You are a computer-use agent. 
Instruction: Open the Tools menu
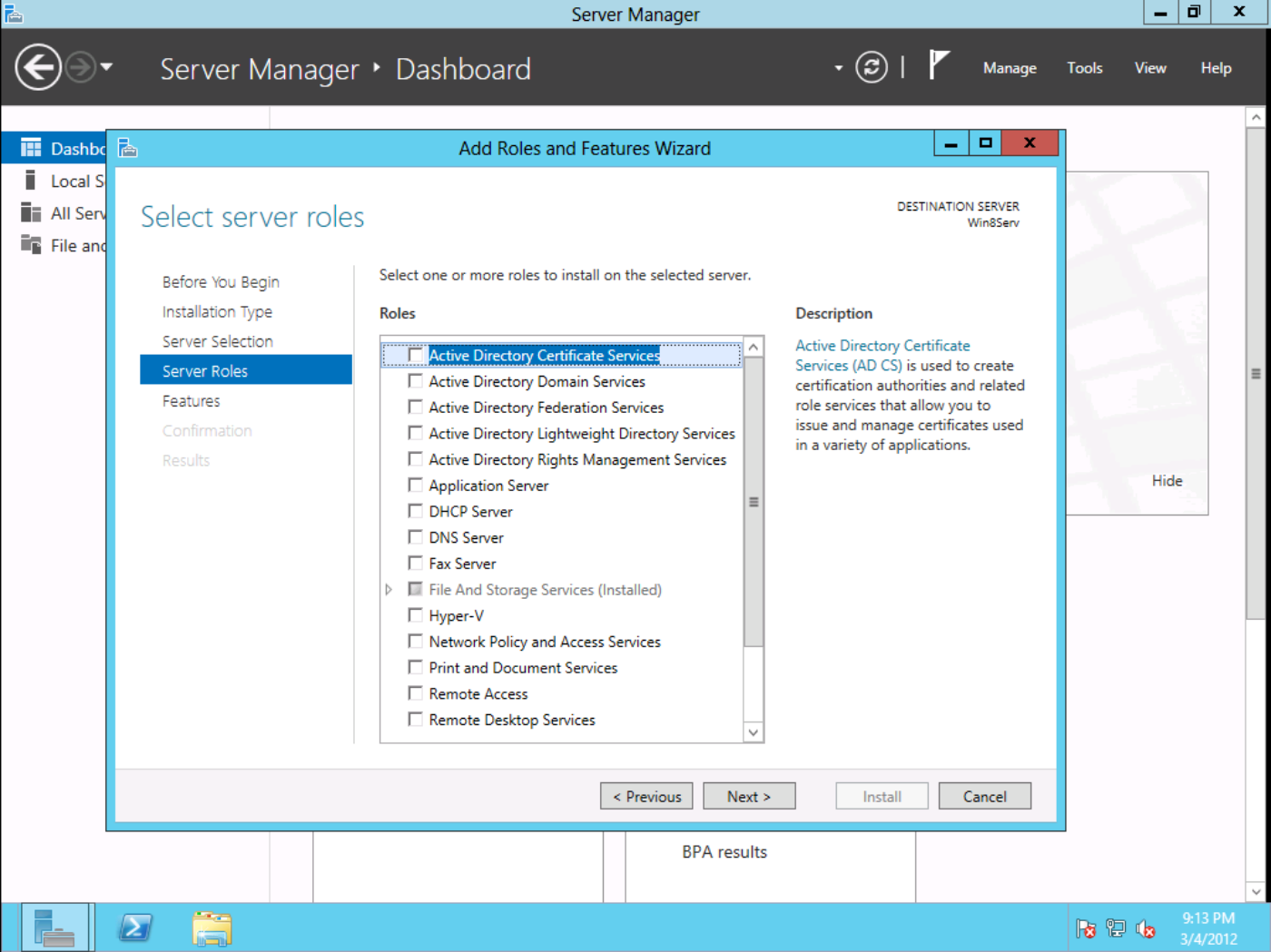coord(1084,68)
